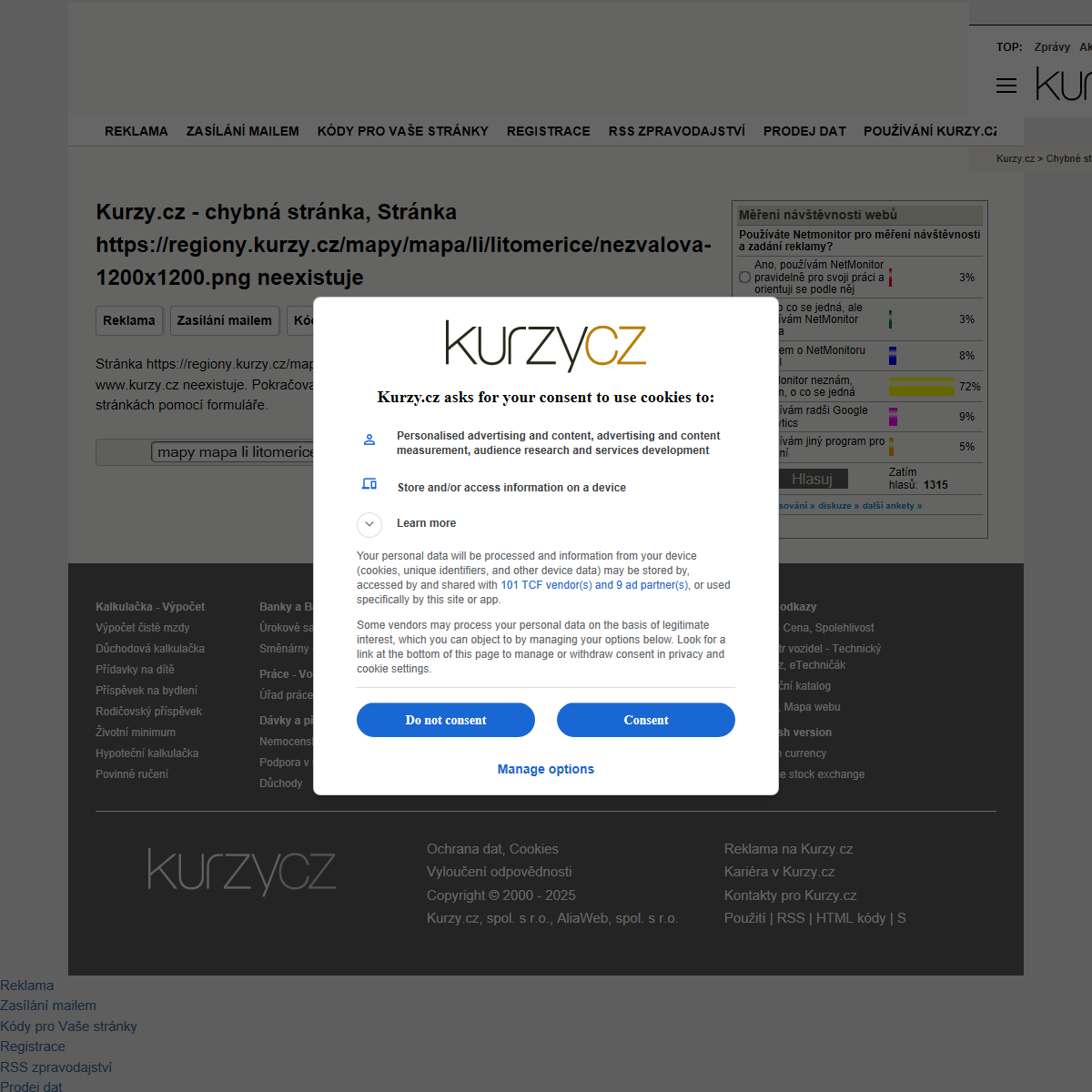1092x1092 pixels.
Task: Select the 'Ano, používám NetMonitor' radio option
Action: [745, 278]
